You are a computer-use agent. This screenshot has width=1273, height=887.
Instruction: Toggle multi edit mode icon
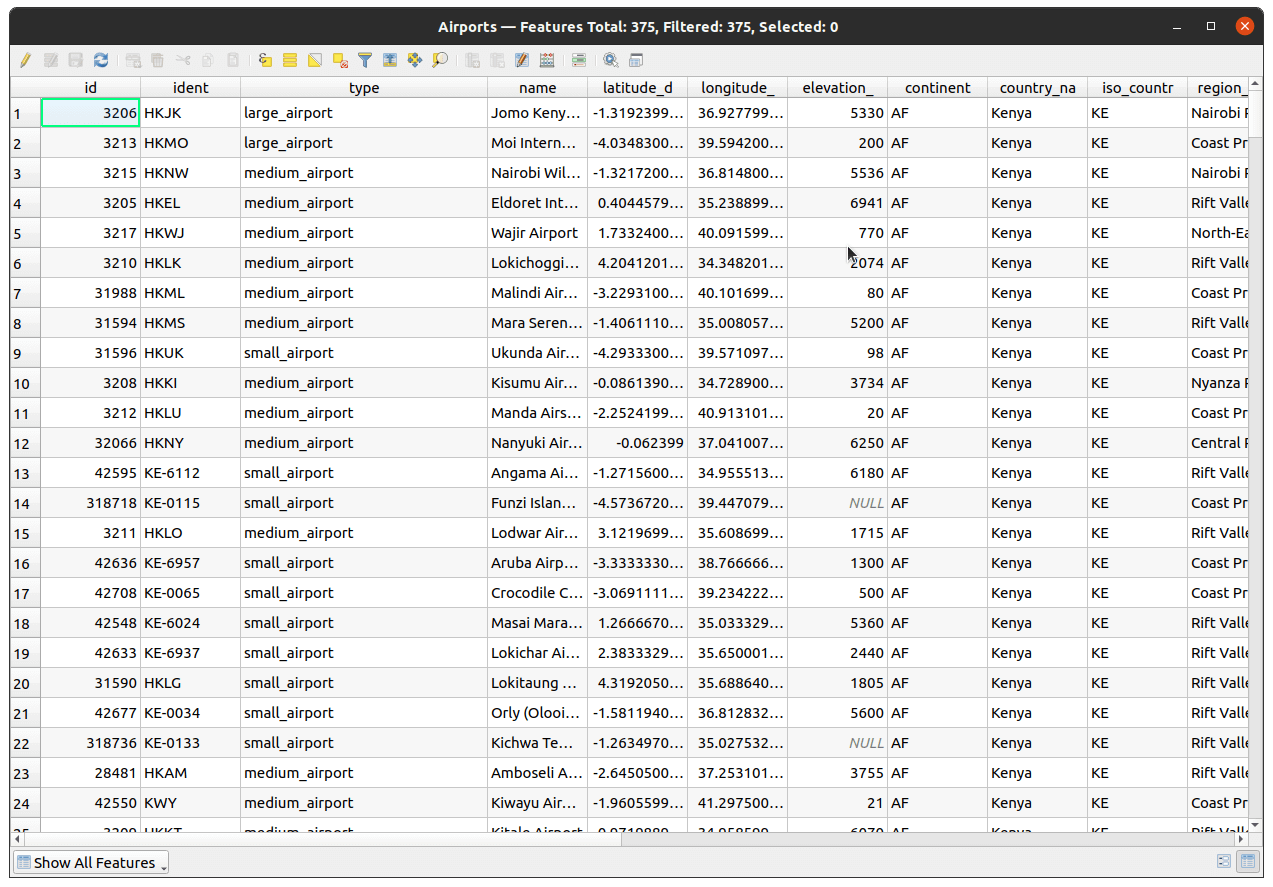[50, 61]
